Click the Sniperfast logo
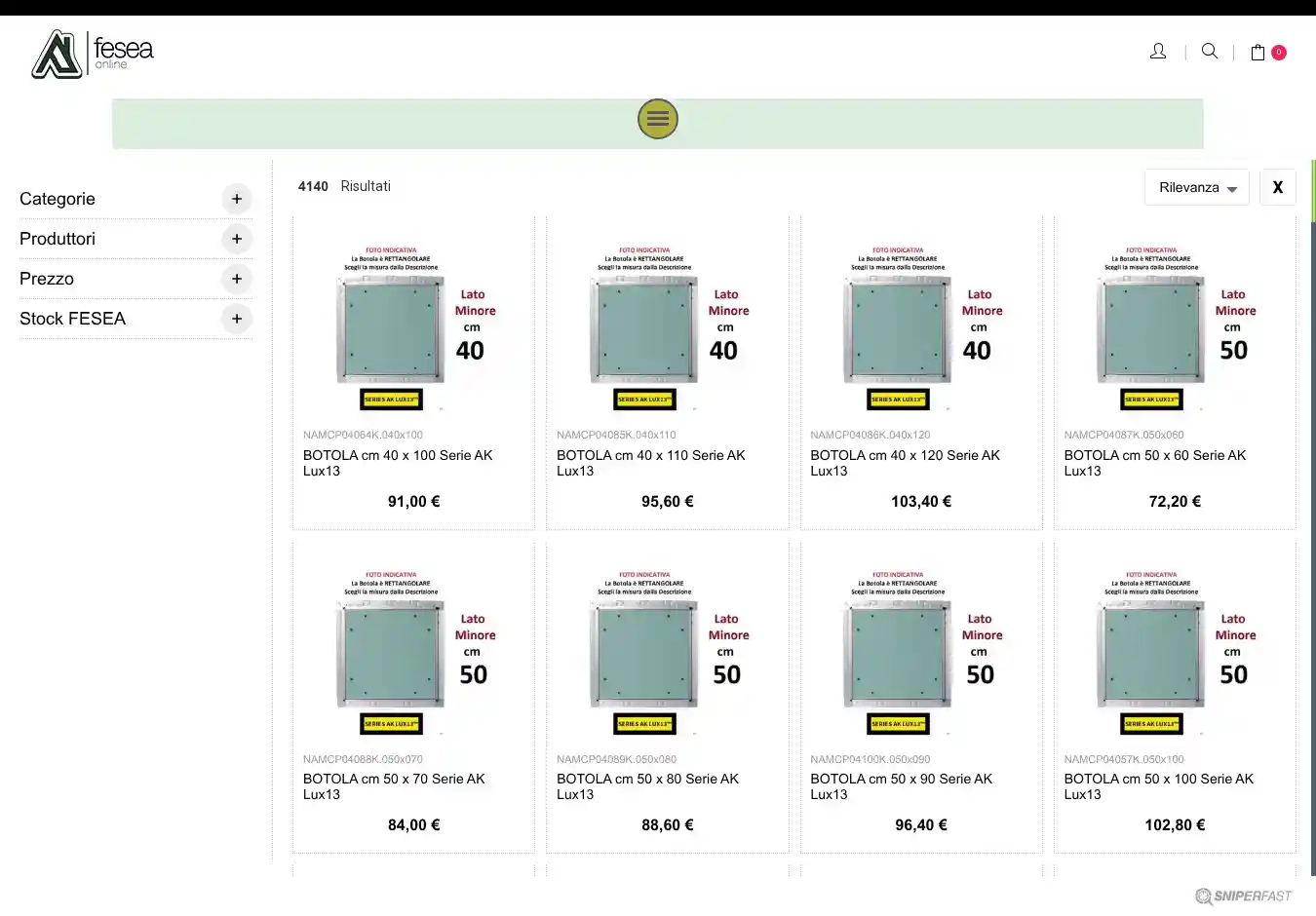The image size is (1316, 916). 1244,897
